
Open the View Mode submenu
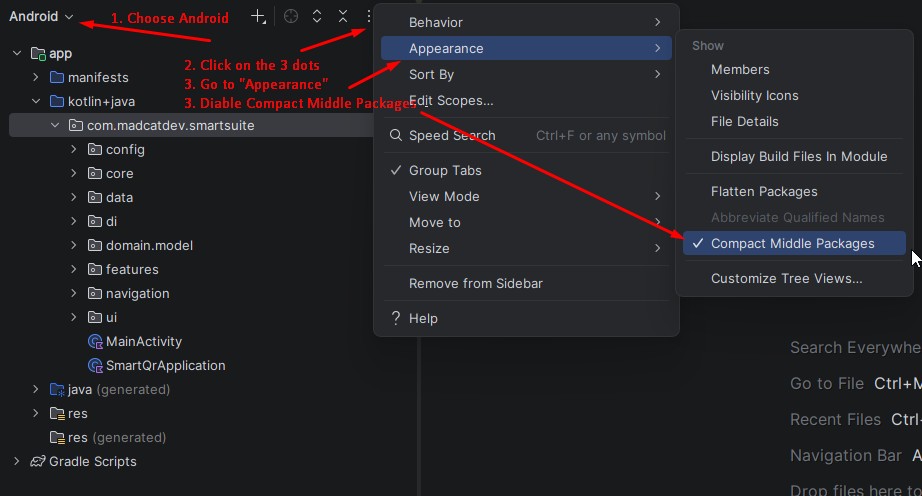[526, 196]
